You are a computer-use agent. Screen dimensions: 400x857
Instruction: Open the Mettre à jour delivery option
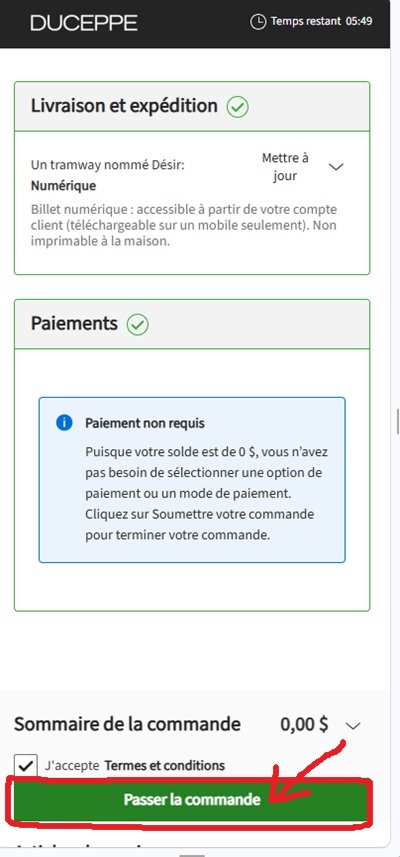click(285, 167)
